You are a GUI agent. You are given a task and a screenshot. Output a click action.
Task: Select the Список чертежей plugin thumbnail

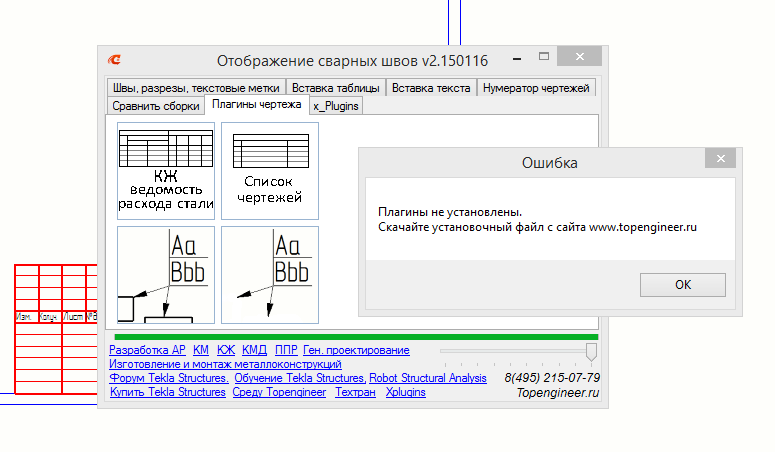(x=270, y=170)
